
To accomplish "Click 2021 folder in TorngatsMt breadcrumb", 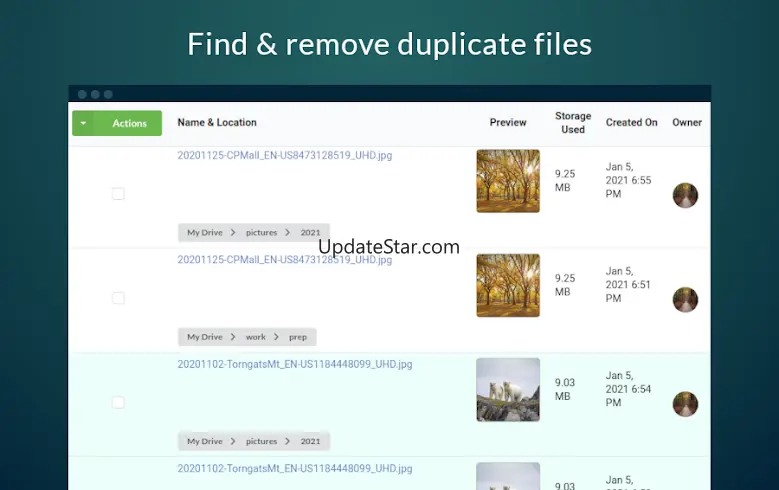I will [310, 441].
